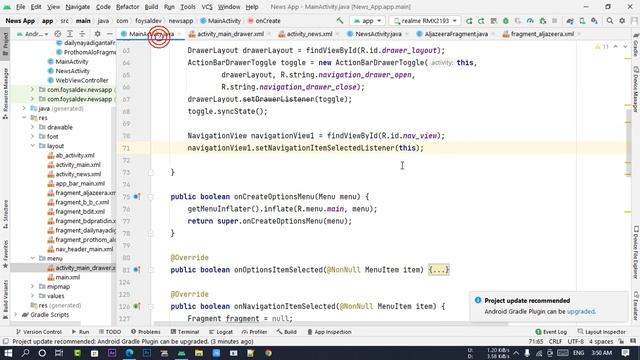Open Windows Start menu

[x=8, y=353]
